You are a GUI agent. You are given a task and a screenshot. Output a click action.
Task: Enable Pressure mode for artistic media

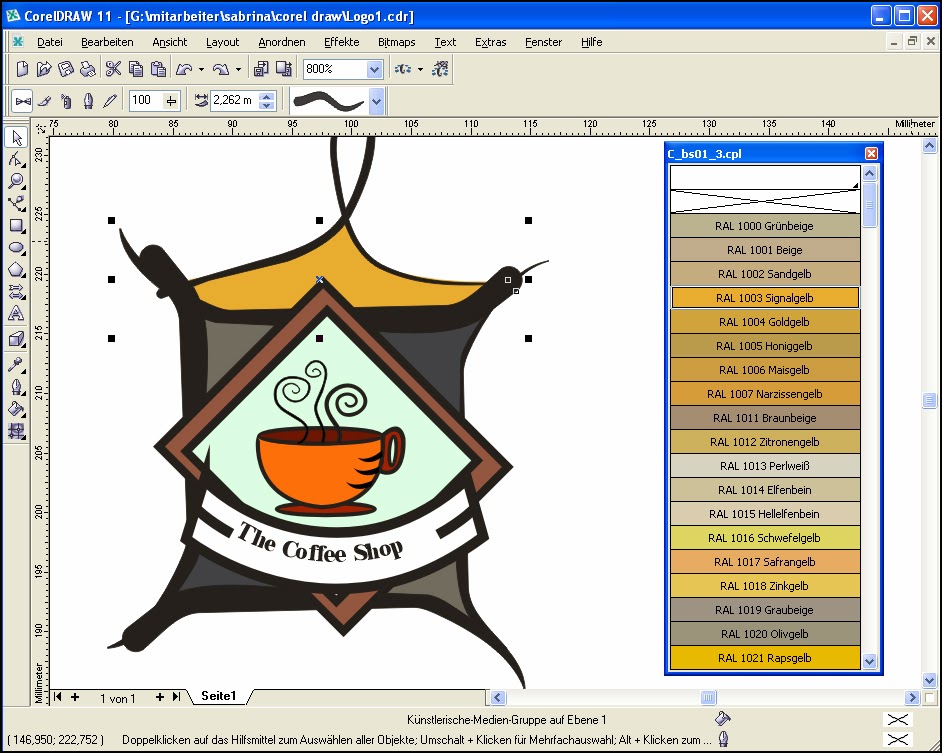[x=111, y=100]
